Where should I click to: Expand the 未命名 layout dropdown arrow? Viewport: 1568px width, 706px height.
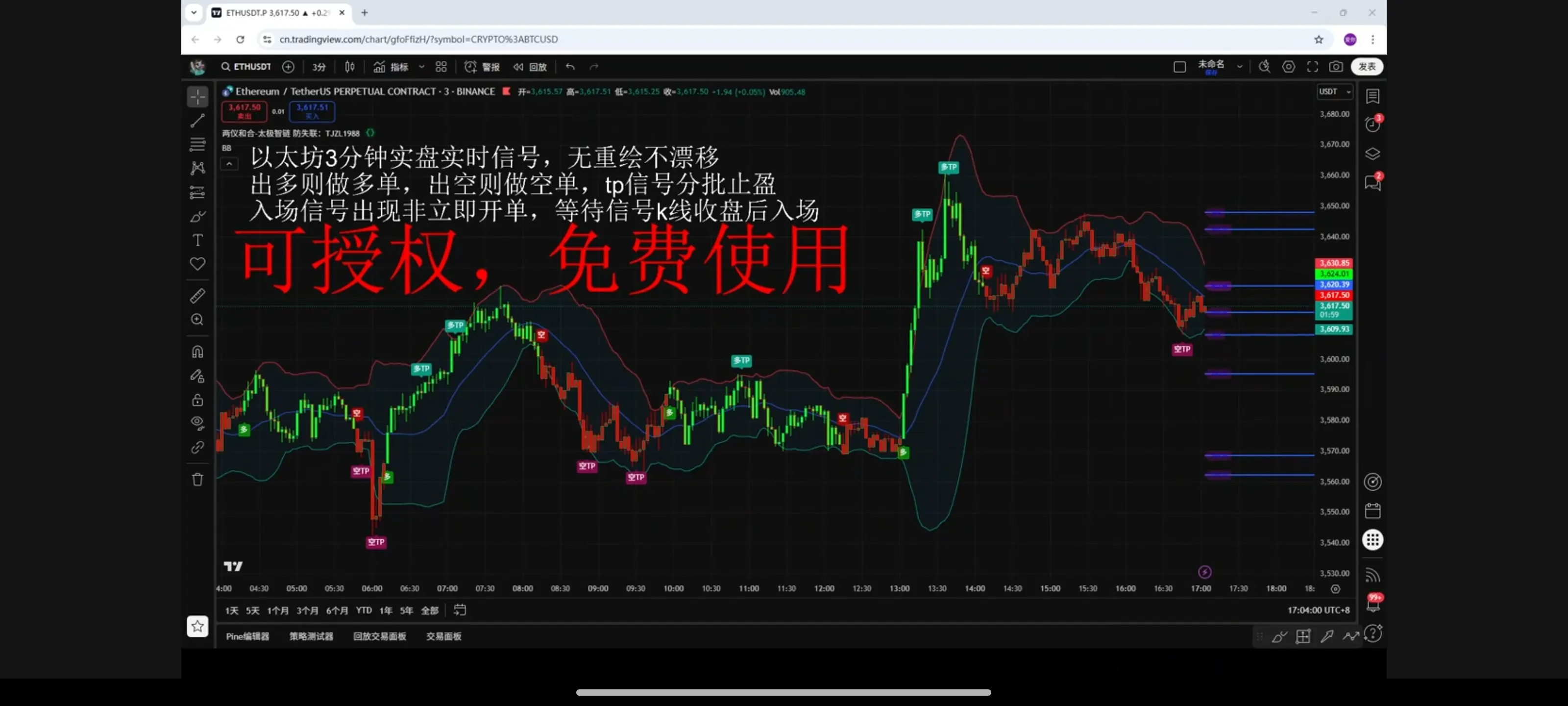(1239, 67)
